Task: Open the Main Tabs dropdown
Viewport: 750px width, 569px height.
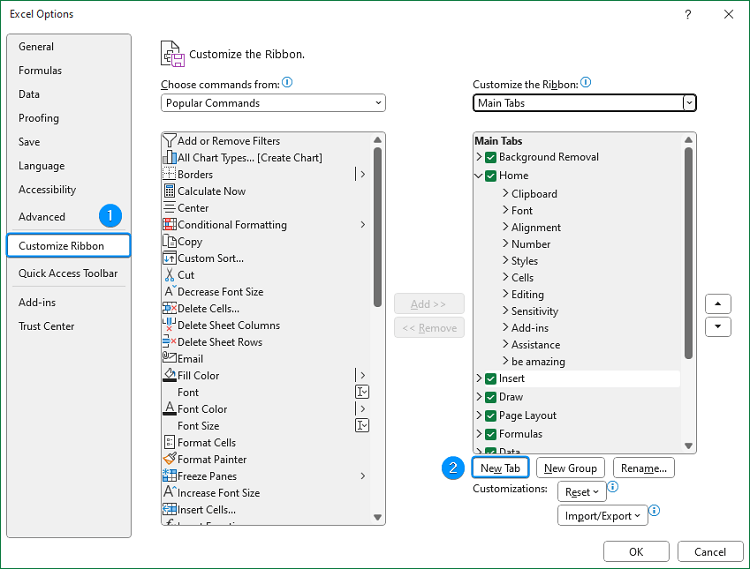Action: 585,103
